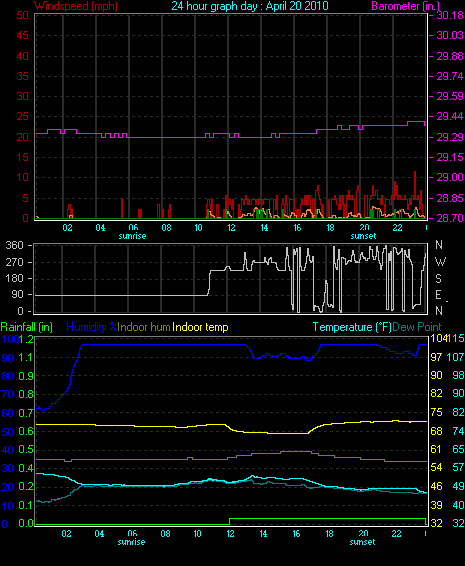Select the barometer reading "29.15"
Screen dimensions: 465x566
[450, 157]
